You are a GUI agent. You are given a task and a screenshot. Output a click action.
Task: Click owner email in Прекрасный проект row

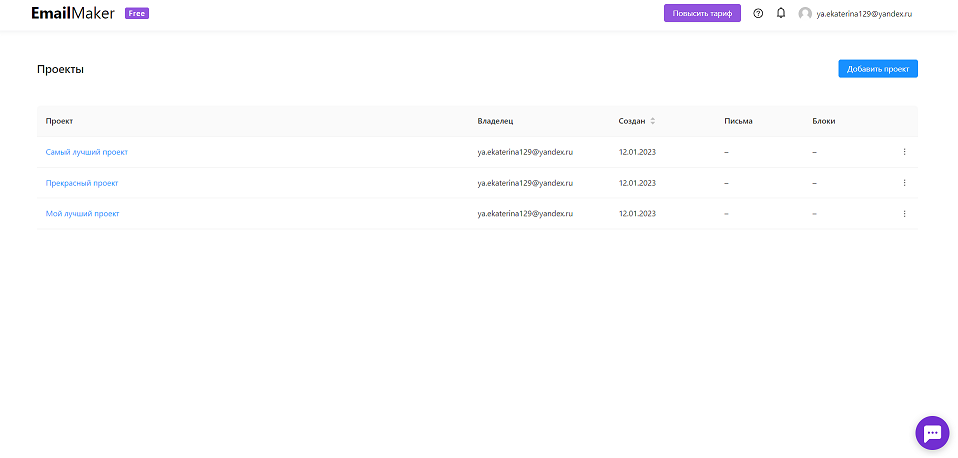tap(525, 183)
